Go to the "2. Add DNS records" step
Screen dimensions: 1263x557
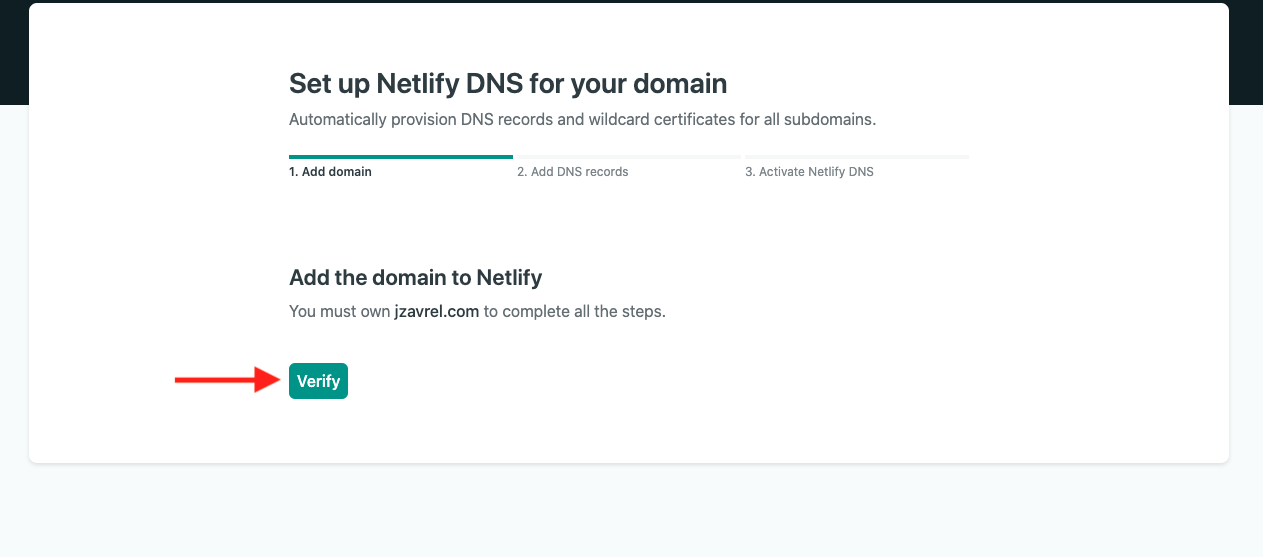573,172
